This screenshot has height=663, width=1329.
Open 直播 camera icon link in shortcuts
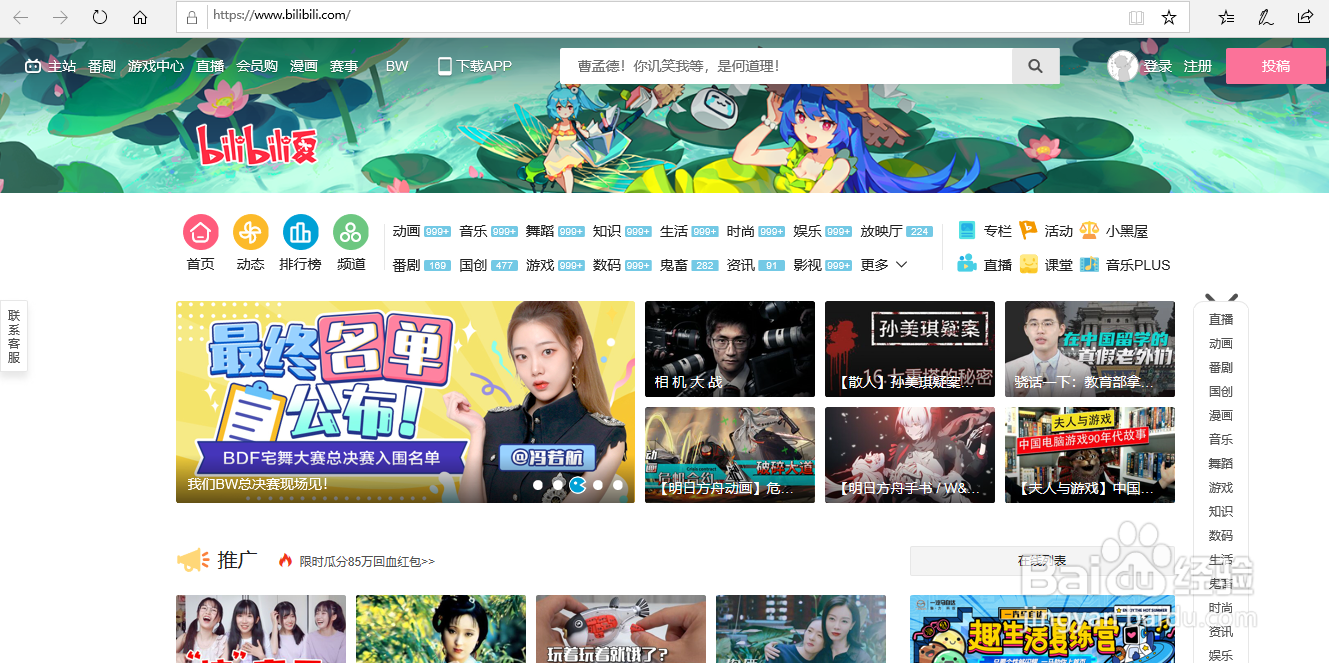click(x=985, y=265)
